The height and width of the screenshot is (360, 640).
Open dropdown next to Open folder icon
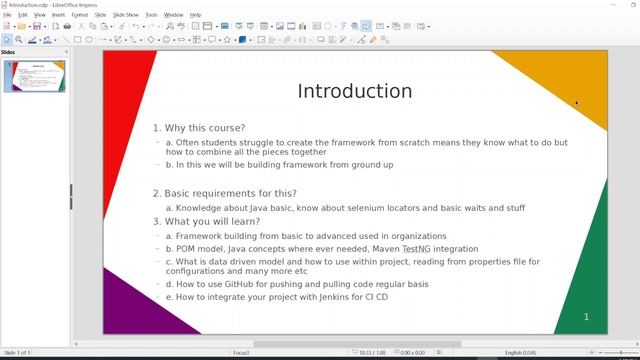tap(29, 27)
